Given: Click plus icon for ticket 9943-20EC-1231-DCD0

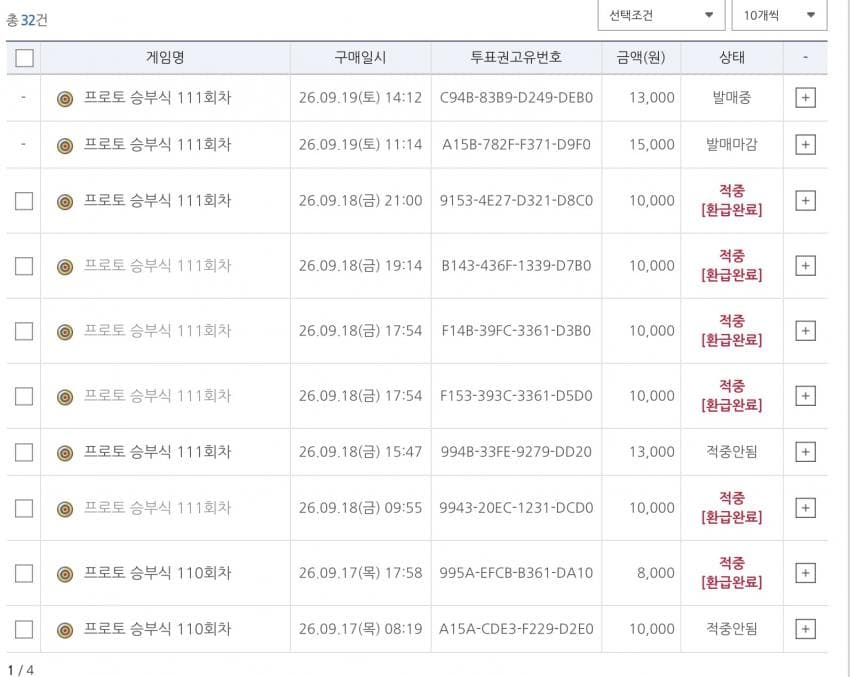Looking at the screenshot, I should click(x=805, y=508).
